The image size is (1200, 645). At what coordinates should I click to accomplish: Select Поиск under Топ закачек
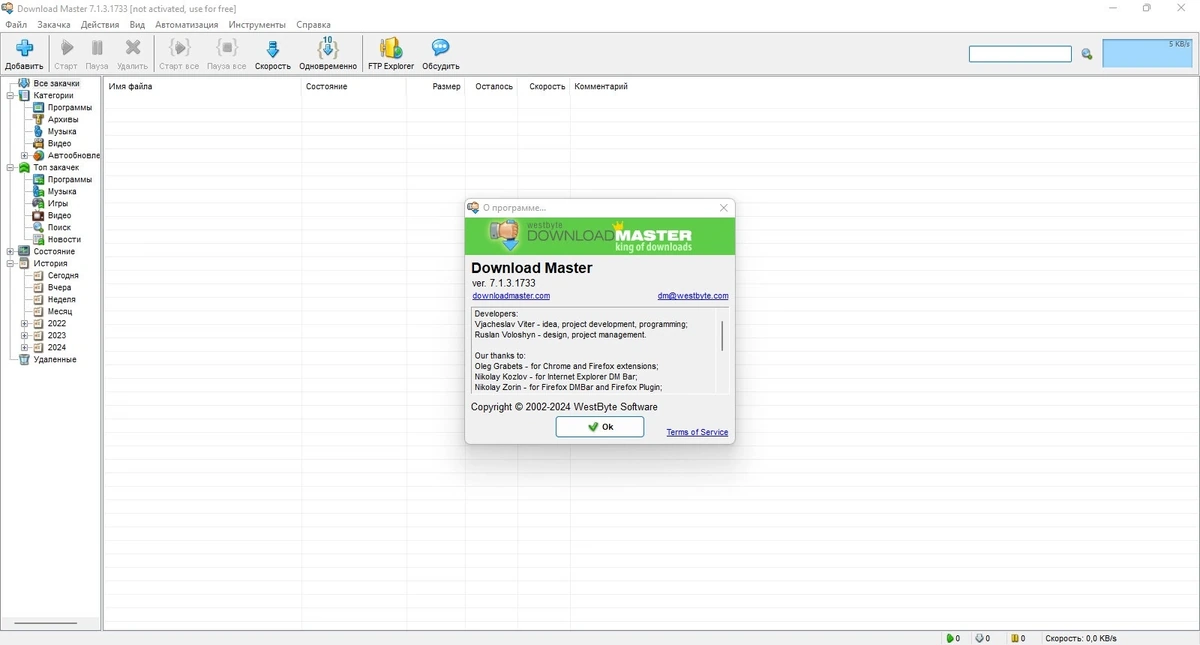point(59,228)
